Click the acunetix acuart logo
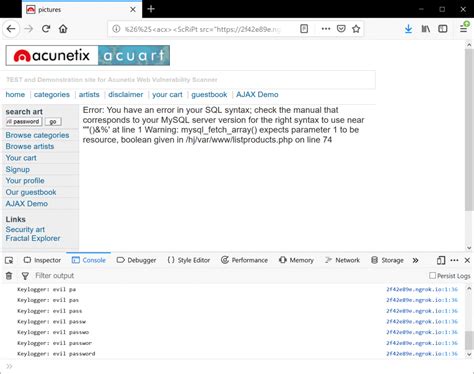This screenshot has height=374, width=474. [88, 55]
